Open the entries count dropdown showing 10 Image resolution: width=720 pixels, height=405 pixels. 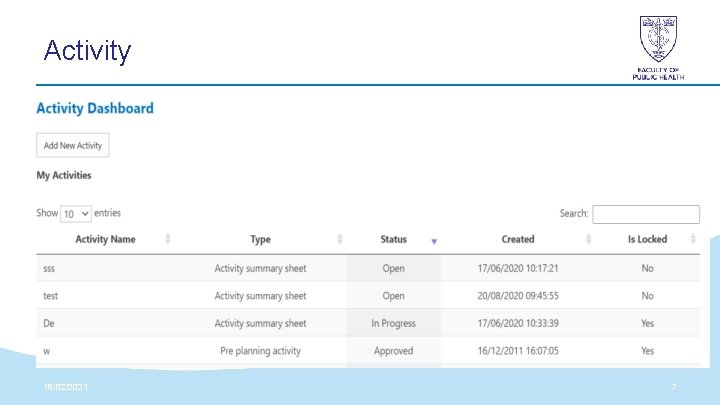pos(76,214)
